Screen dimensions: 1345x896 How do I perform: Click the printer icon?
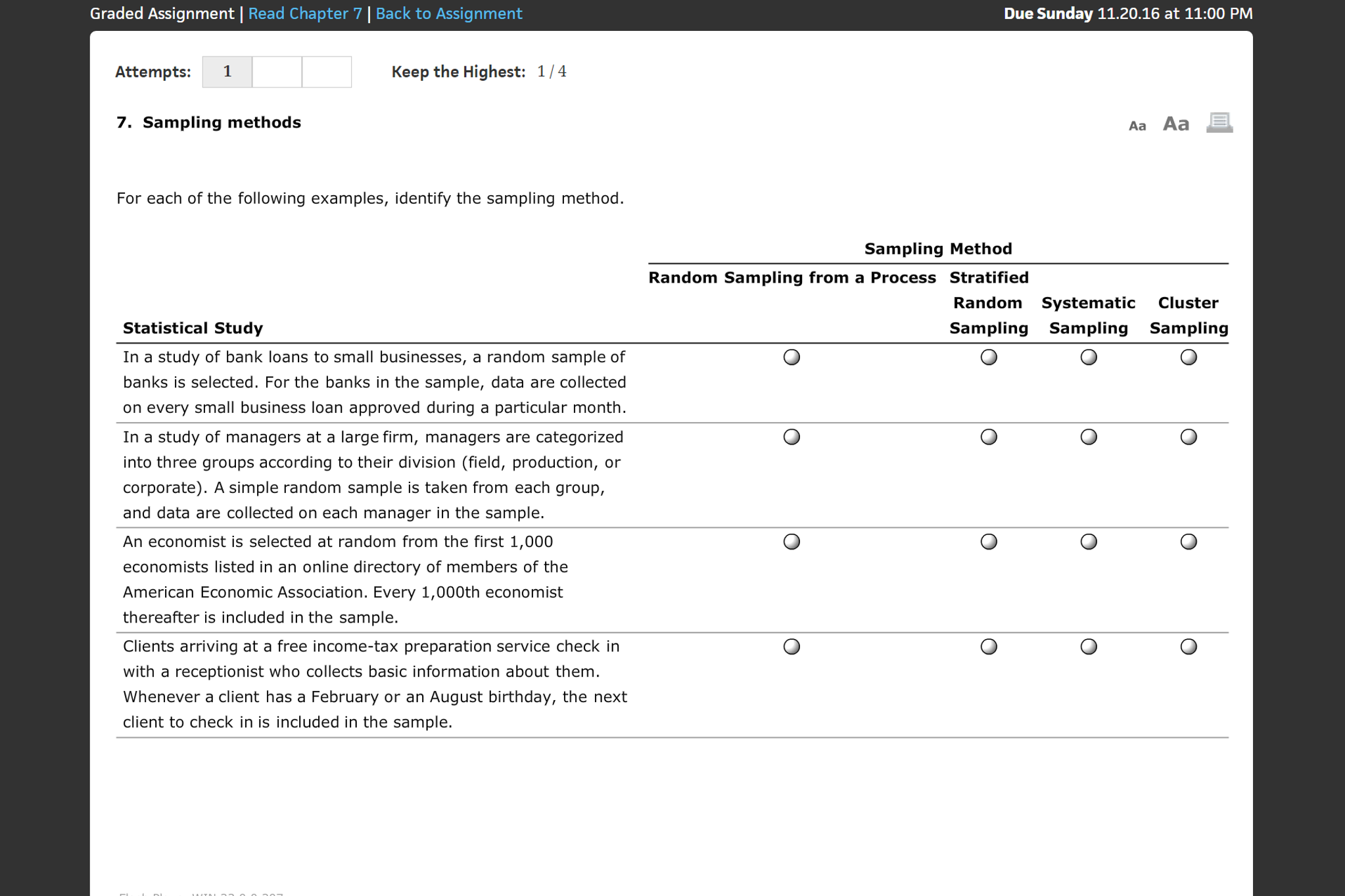click(x=1219, y=122)
